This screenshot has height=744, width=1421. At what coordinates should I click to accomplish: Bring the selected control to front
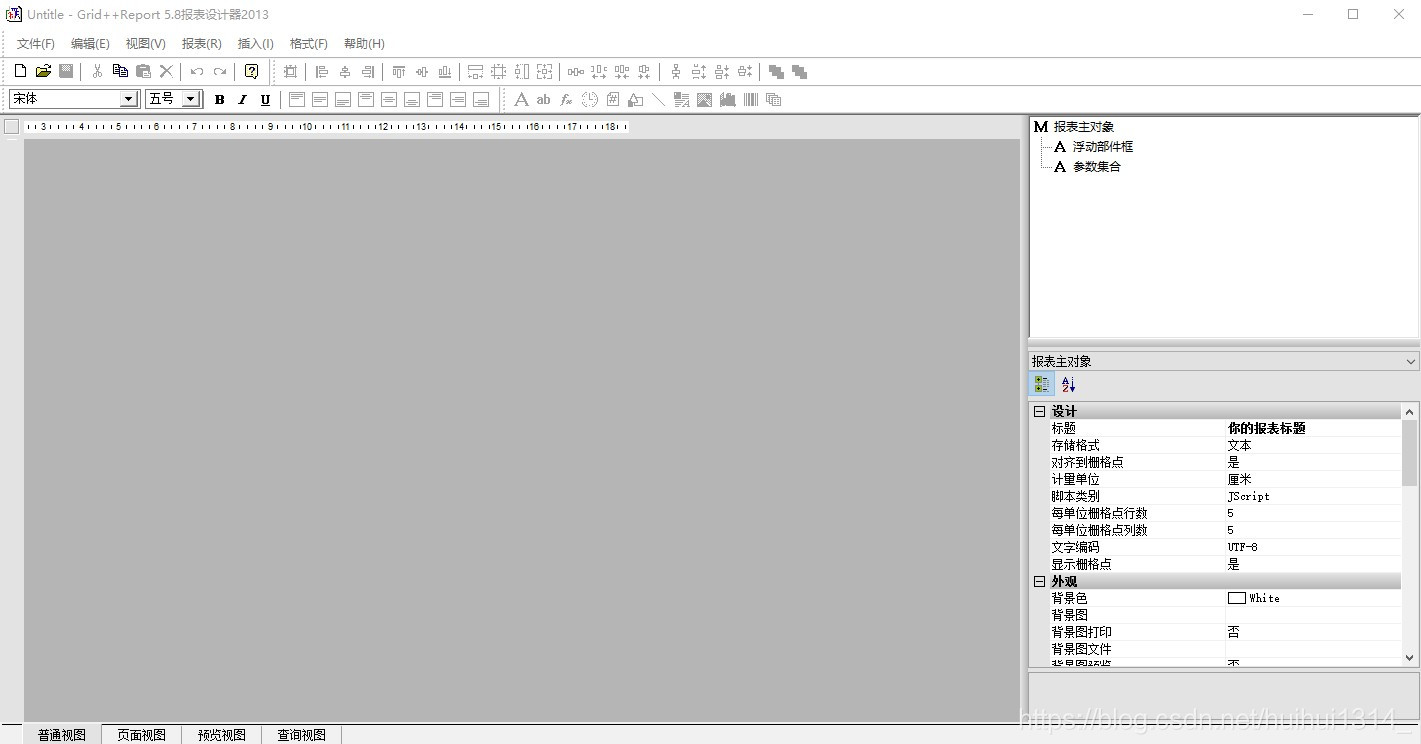pyautogui.click(x=776, y=72)
